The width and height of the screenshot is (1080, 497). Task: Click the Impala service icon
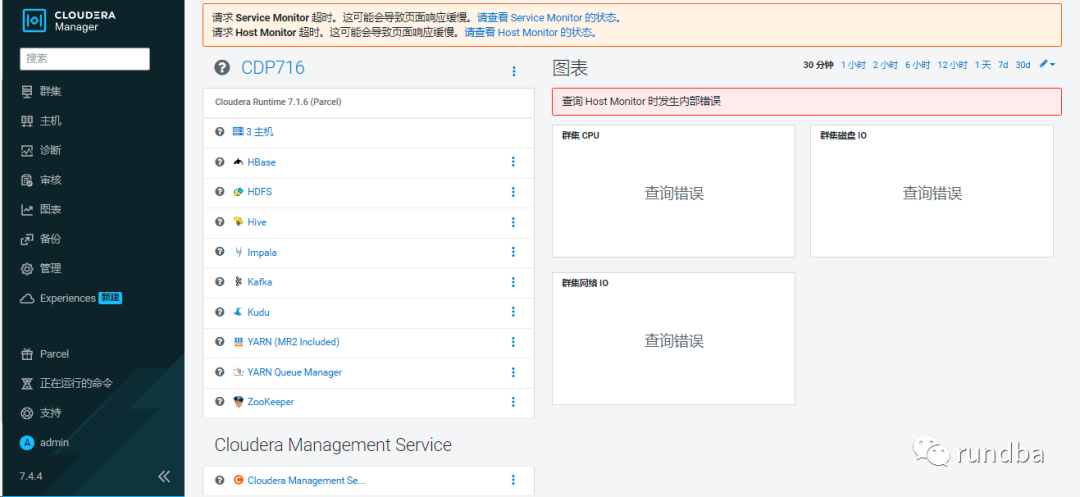point(238,252)
